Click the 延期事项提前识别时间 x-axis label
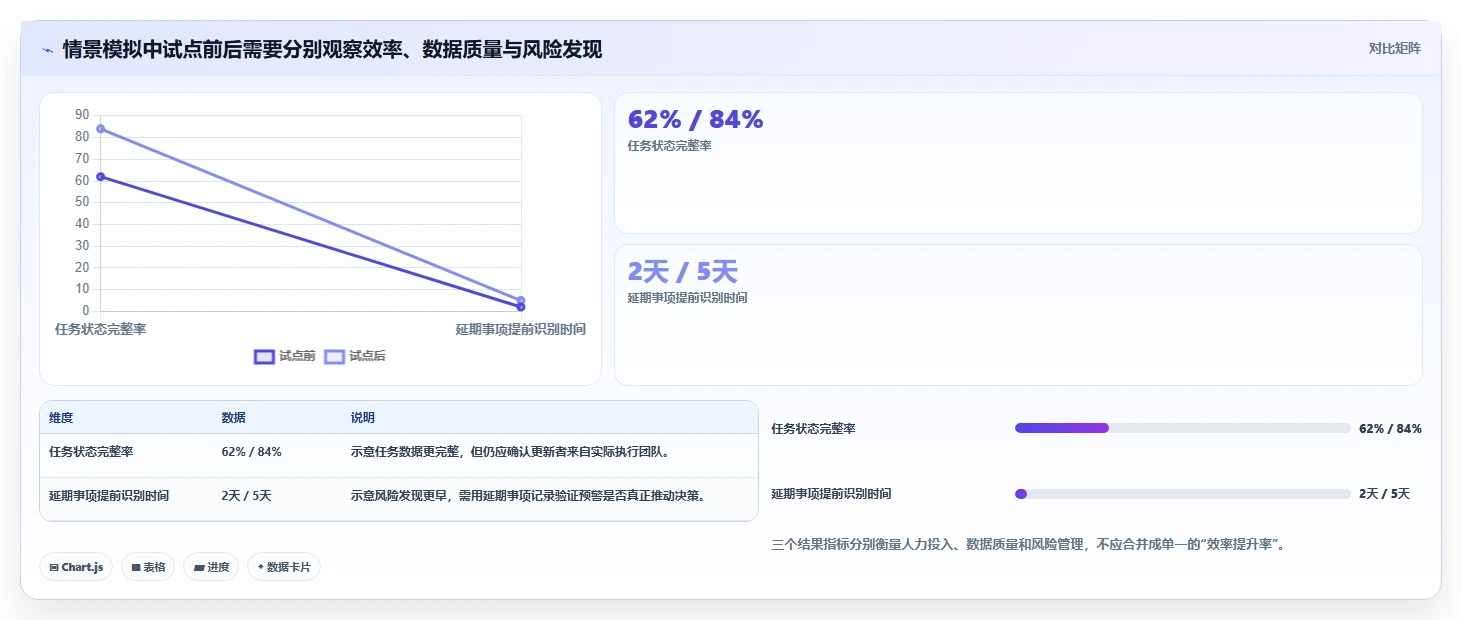 [x=521, y=329]
